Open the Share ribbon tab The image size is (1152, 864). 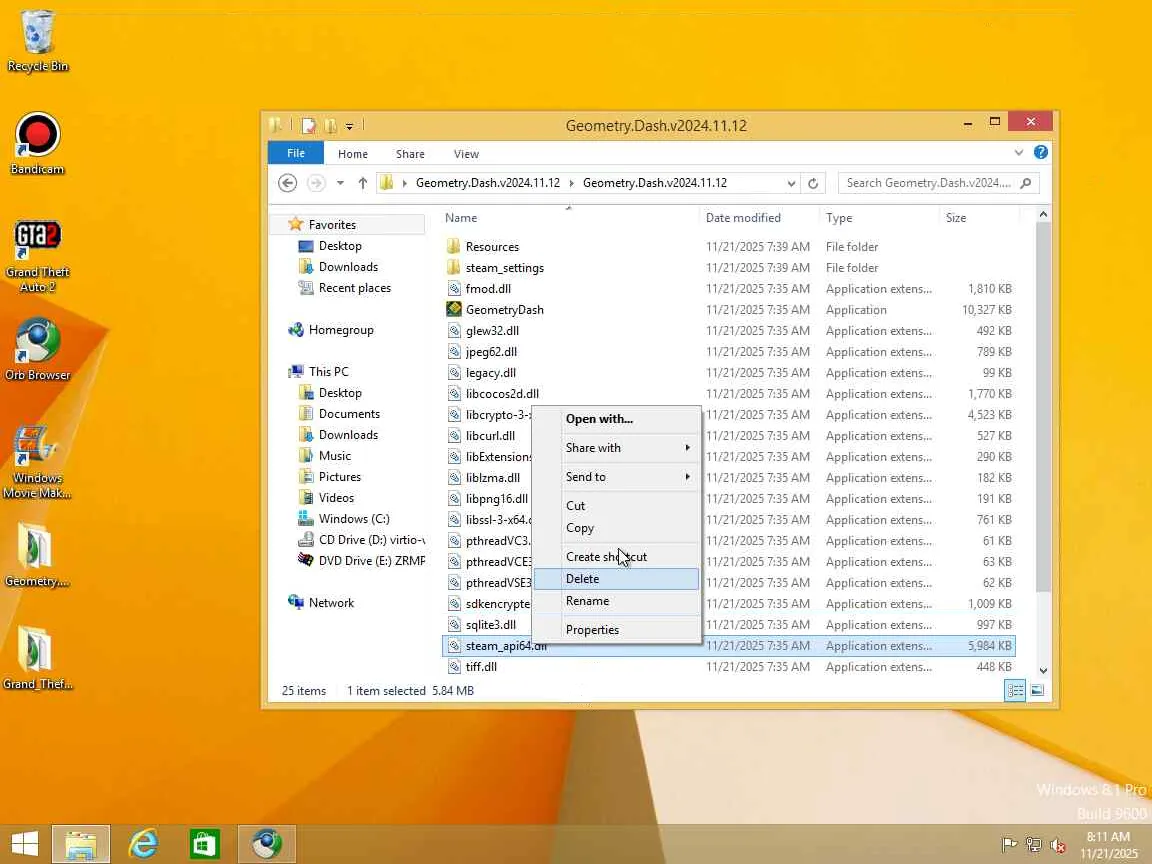(x=410, y=154)
